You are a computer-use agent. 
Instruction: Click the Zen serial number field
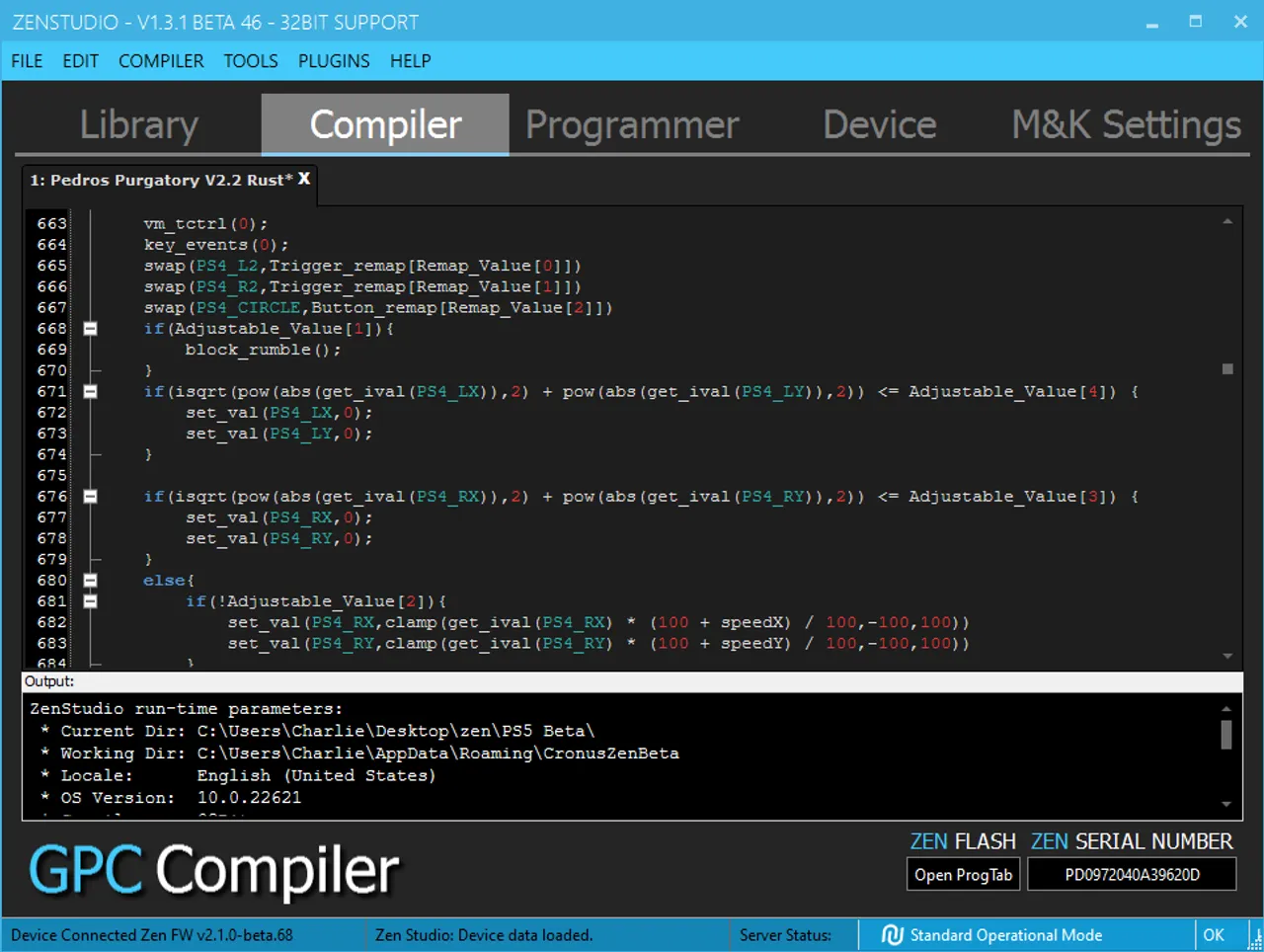[x=1132, y=875]
